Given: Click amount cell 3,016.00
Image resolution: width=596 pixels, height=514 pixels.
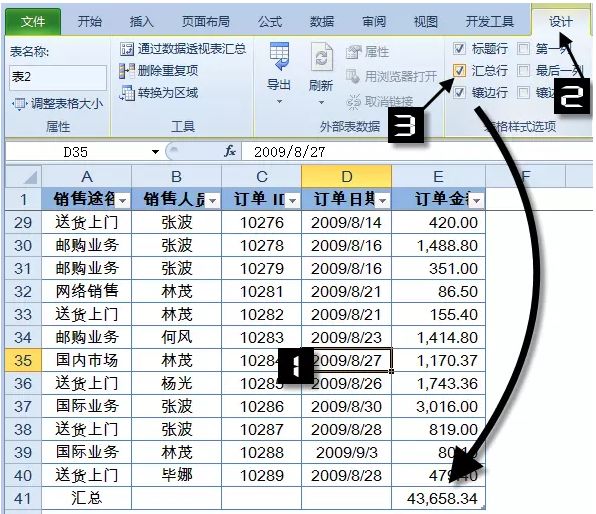Looking at the screenshot, I should tap(438, 406).
